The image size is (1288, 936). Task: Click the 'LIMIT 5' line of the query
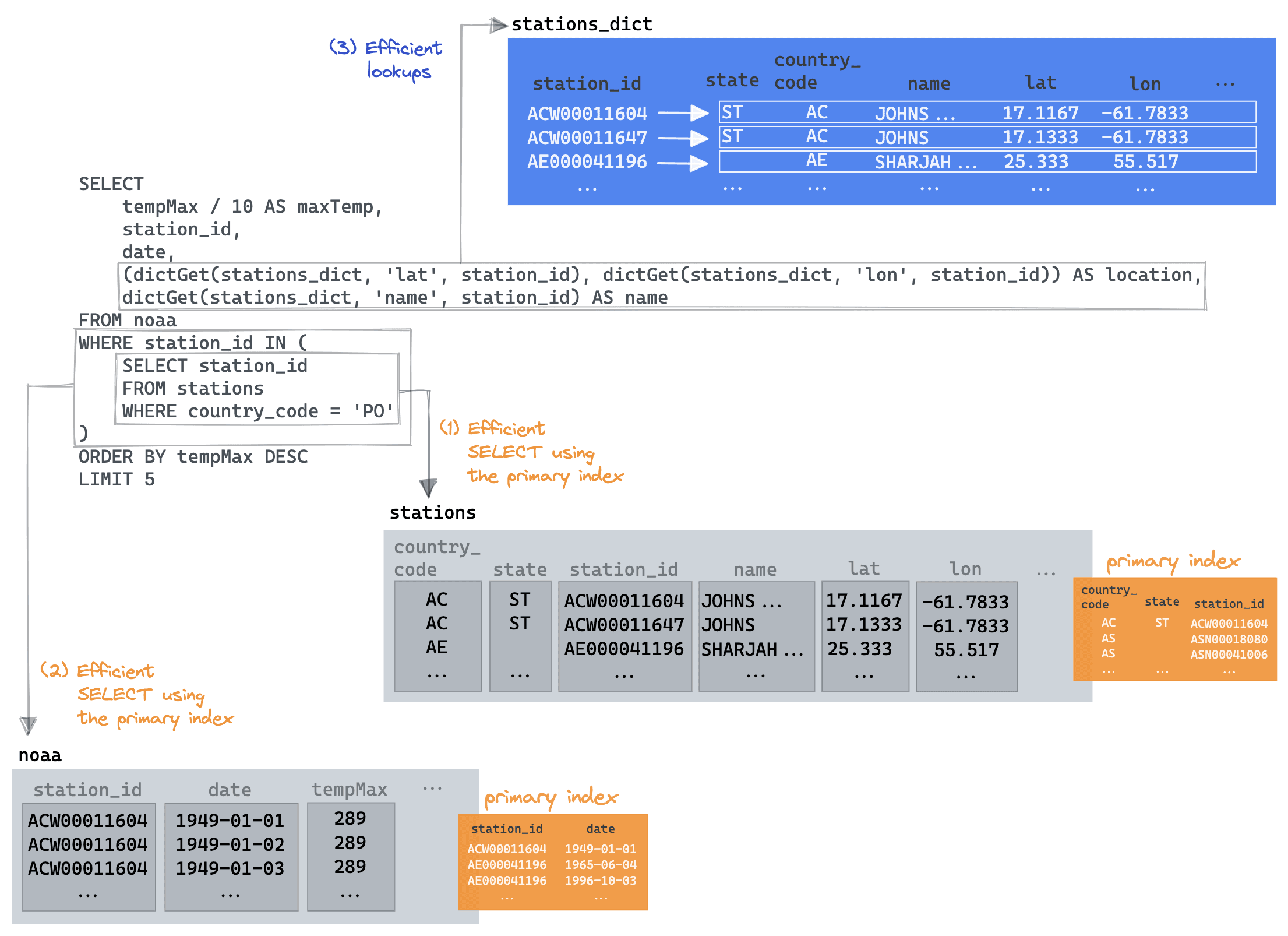pos(117,480)
